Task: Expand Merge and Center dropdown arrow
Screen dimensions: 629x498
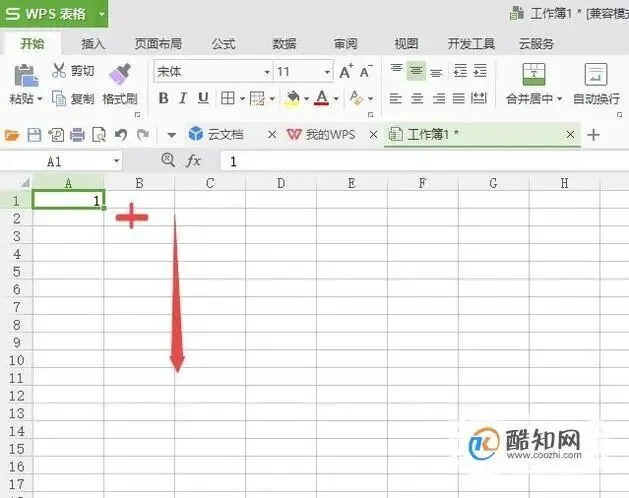Action: pos(560,99)
